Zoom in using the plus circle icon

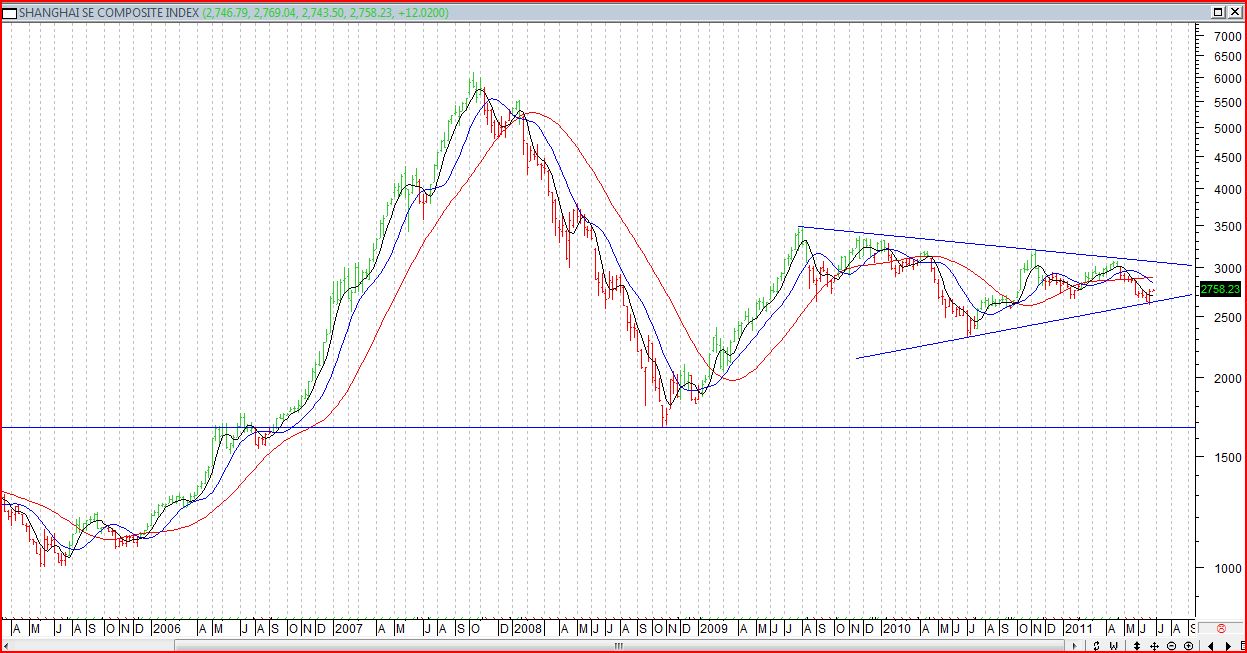tap(1188, 646)
